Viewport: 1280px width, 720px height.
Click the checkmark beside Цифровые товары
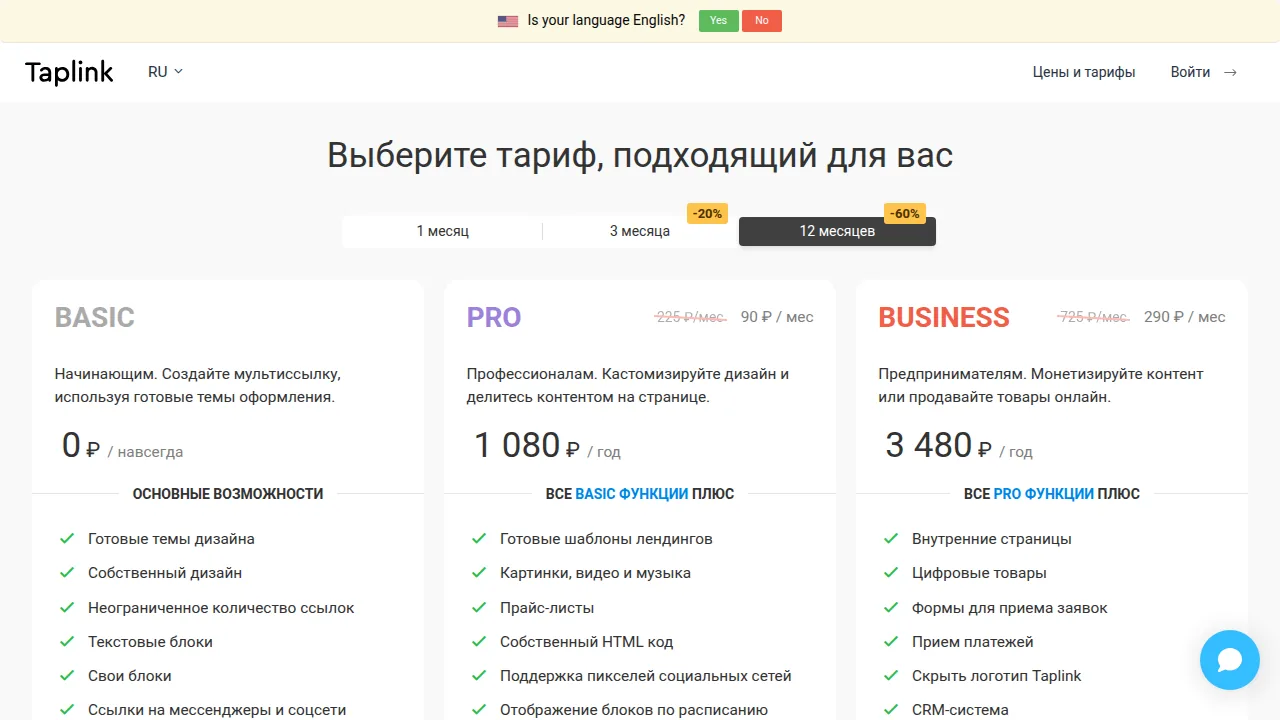(x=891, y=573)
